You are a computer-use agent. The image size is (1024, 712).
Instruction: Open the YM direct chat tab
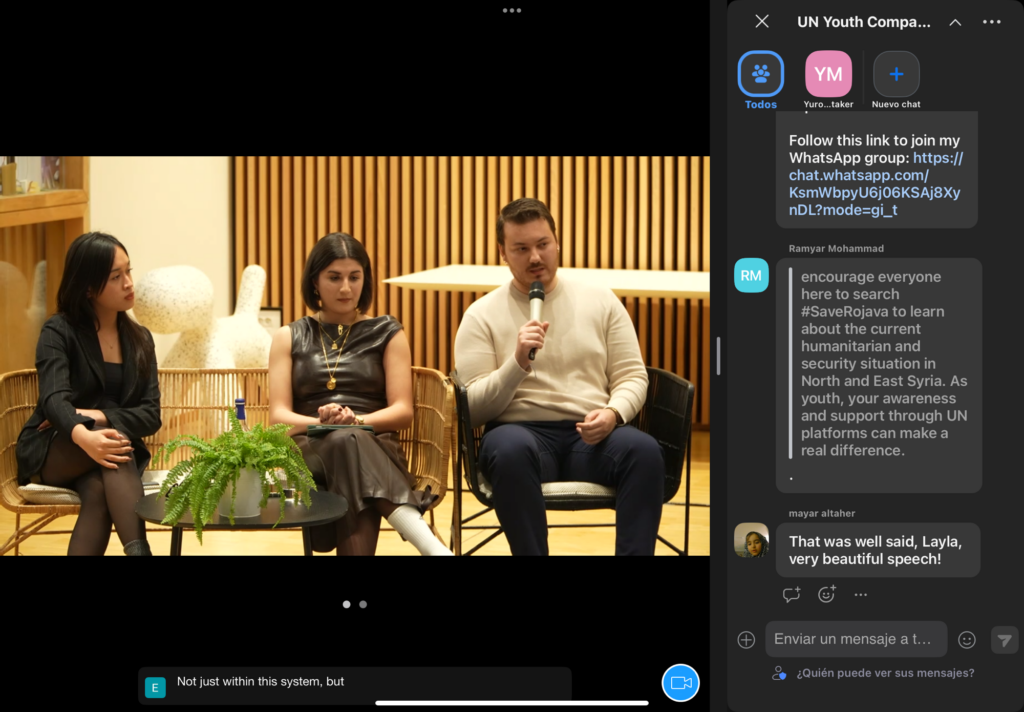click(x=828, y=74)
